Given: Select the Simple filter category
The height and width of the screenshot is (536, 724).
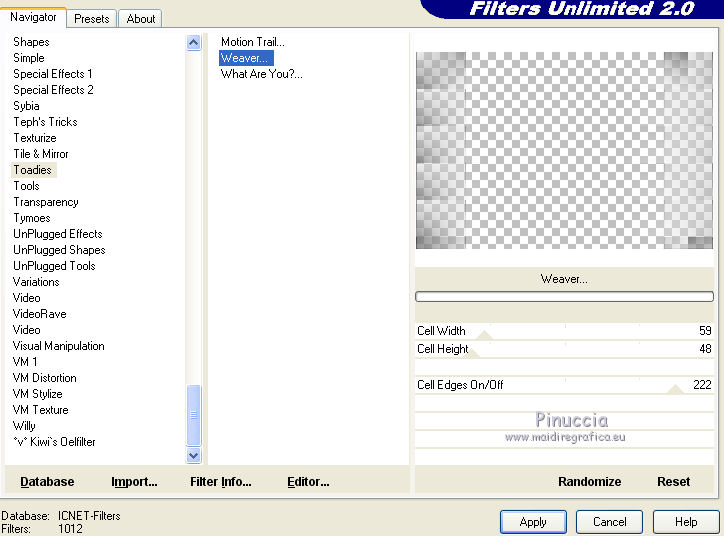Looking at the screenshot, I should click(29, 58).
